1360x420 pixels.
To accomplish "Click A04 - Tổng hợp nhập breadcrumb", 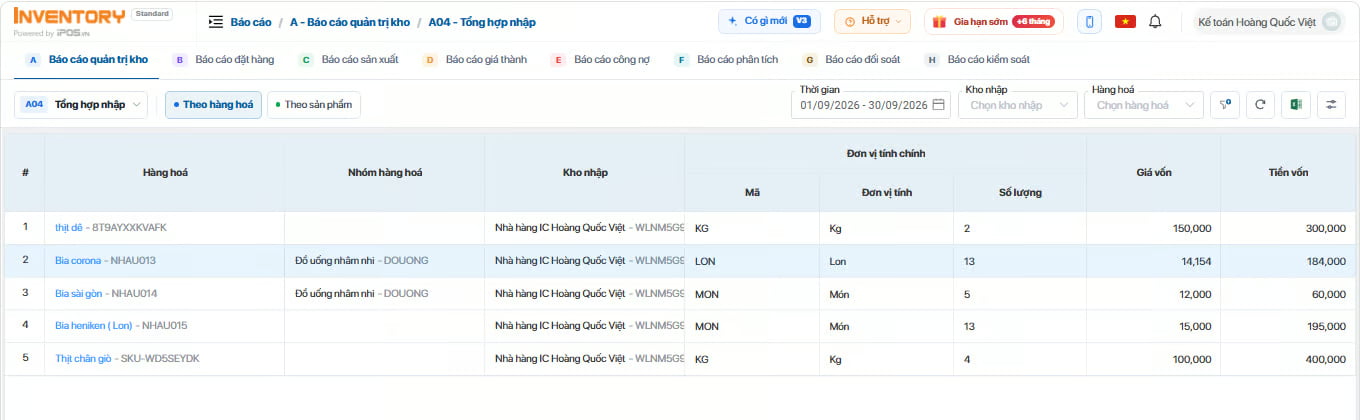I will (x=481, y=22).
